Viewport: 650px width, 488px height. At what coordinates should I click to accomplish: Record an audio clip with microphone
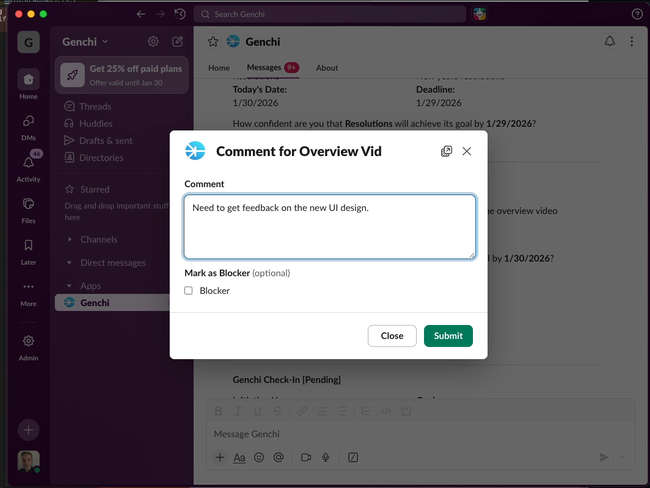click(326, 458)
